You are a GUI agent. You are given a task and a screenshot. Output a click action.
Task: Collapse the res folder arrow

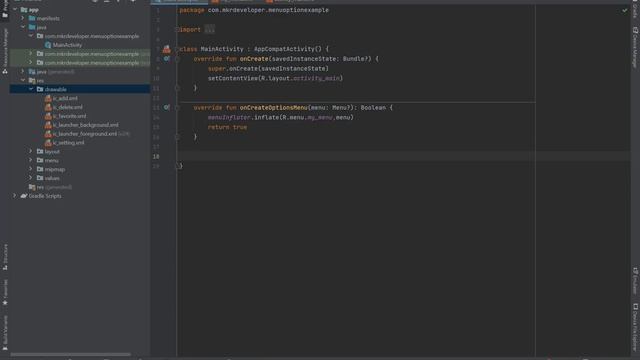click(23, 80)
